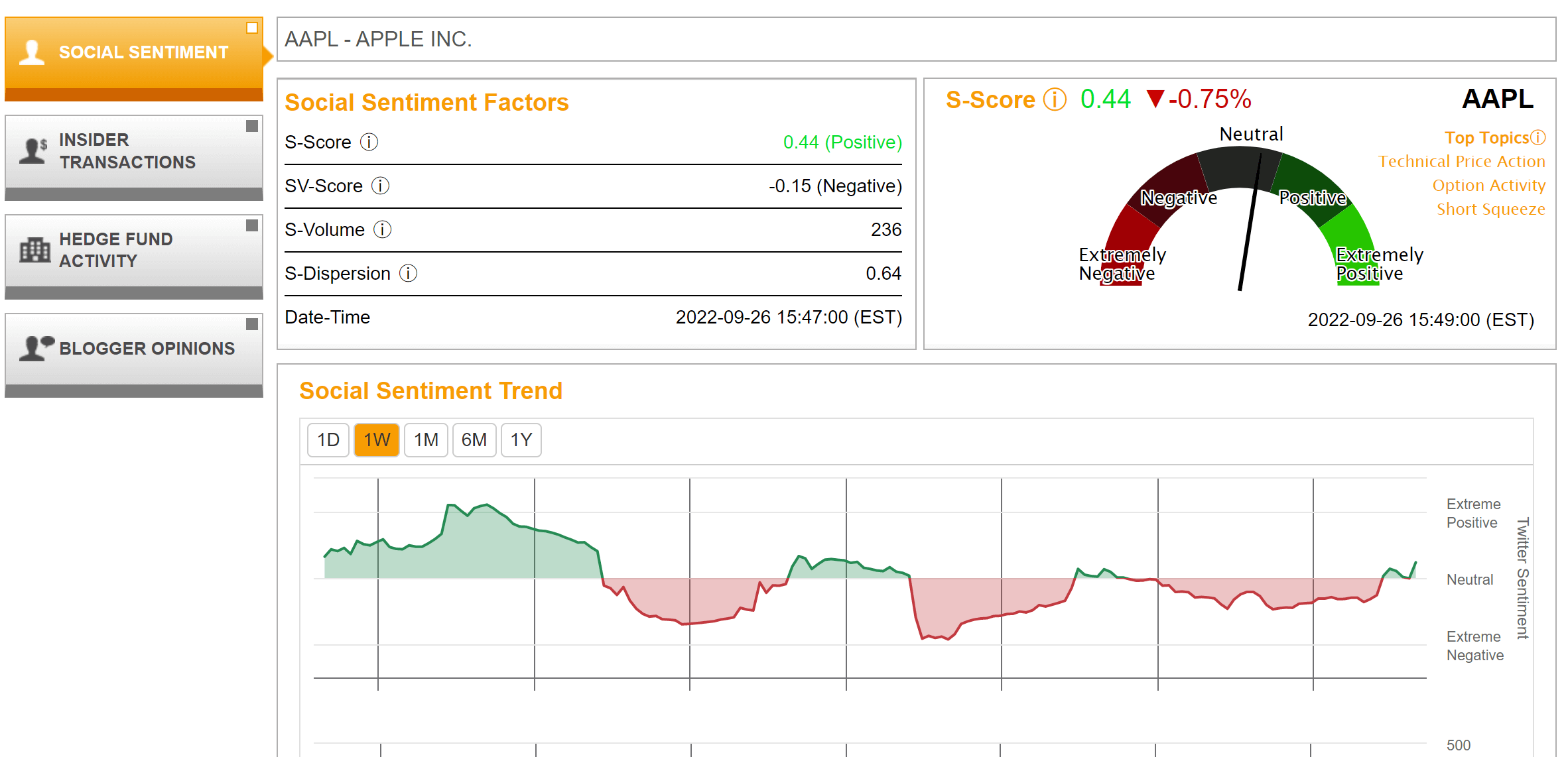This screenshot has height=757, width=1568.
Task: Click the Extreme Positive axis label
Action: [x=1473, y=514]
